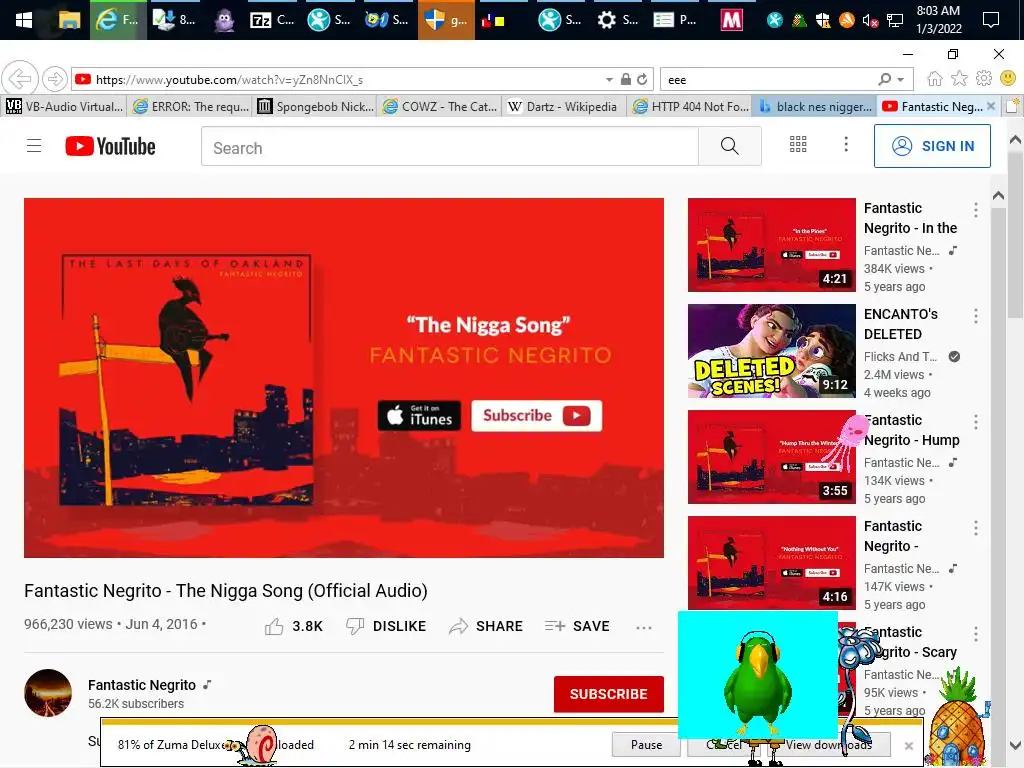Expand the address bar autocomplete dropdown
Image resolution: width=1024 pixels, height=768 pixels.
609,80
